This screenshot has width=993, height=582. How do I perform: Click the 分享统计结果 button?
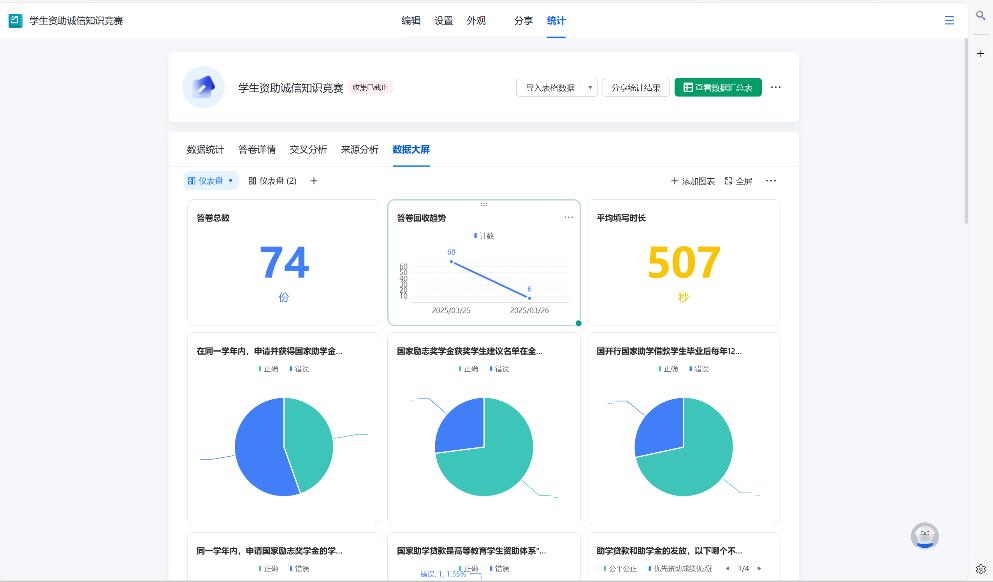[636, 87]
